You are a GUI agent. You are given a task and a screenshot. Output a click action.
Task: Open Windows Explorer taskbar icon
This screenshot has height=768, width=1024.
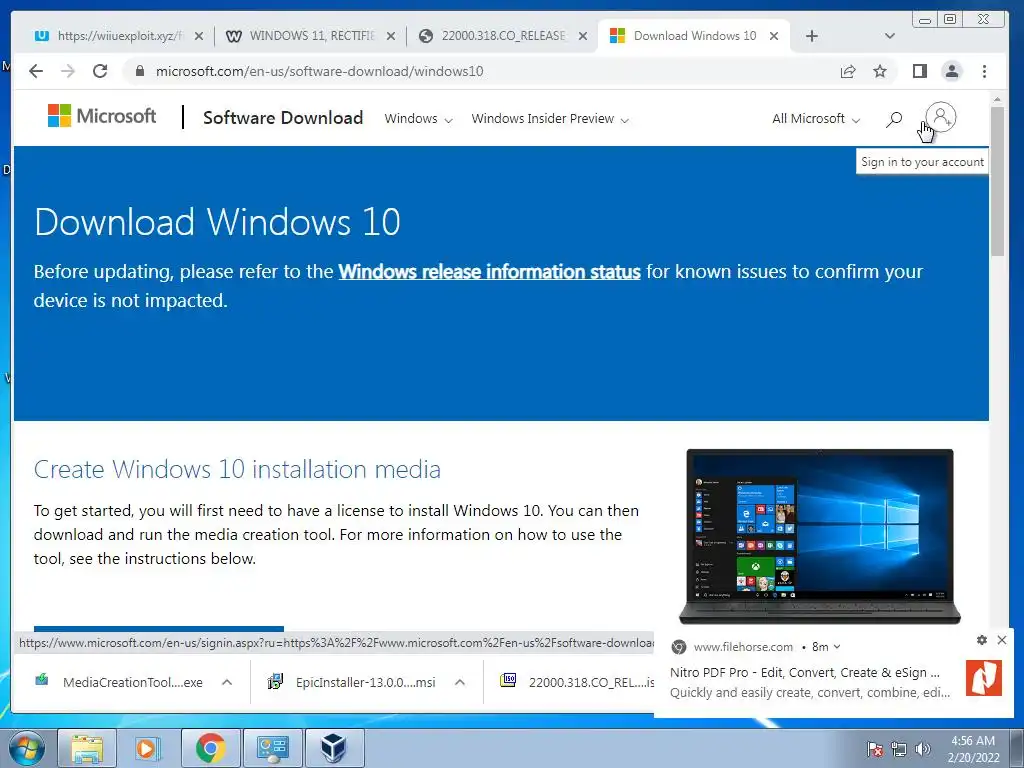(88, 748)
